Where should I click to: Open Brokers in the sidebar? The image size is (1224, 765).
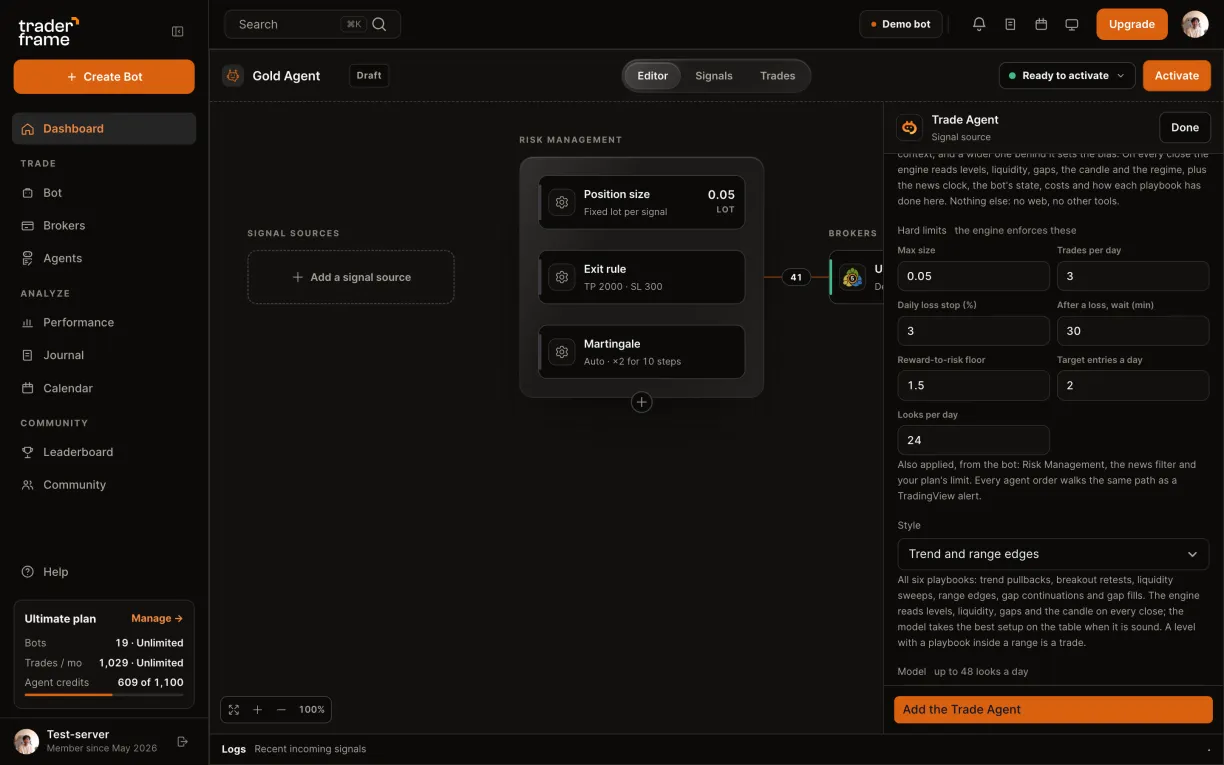(x=104, y=226)
